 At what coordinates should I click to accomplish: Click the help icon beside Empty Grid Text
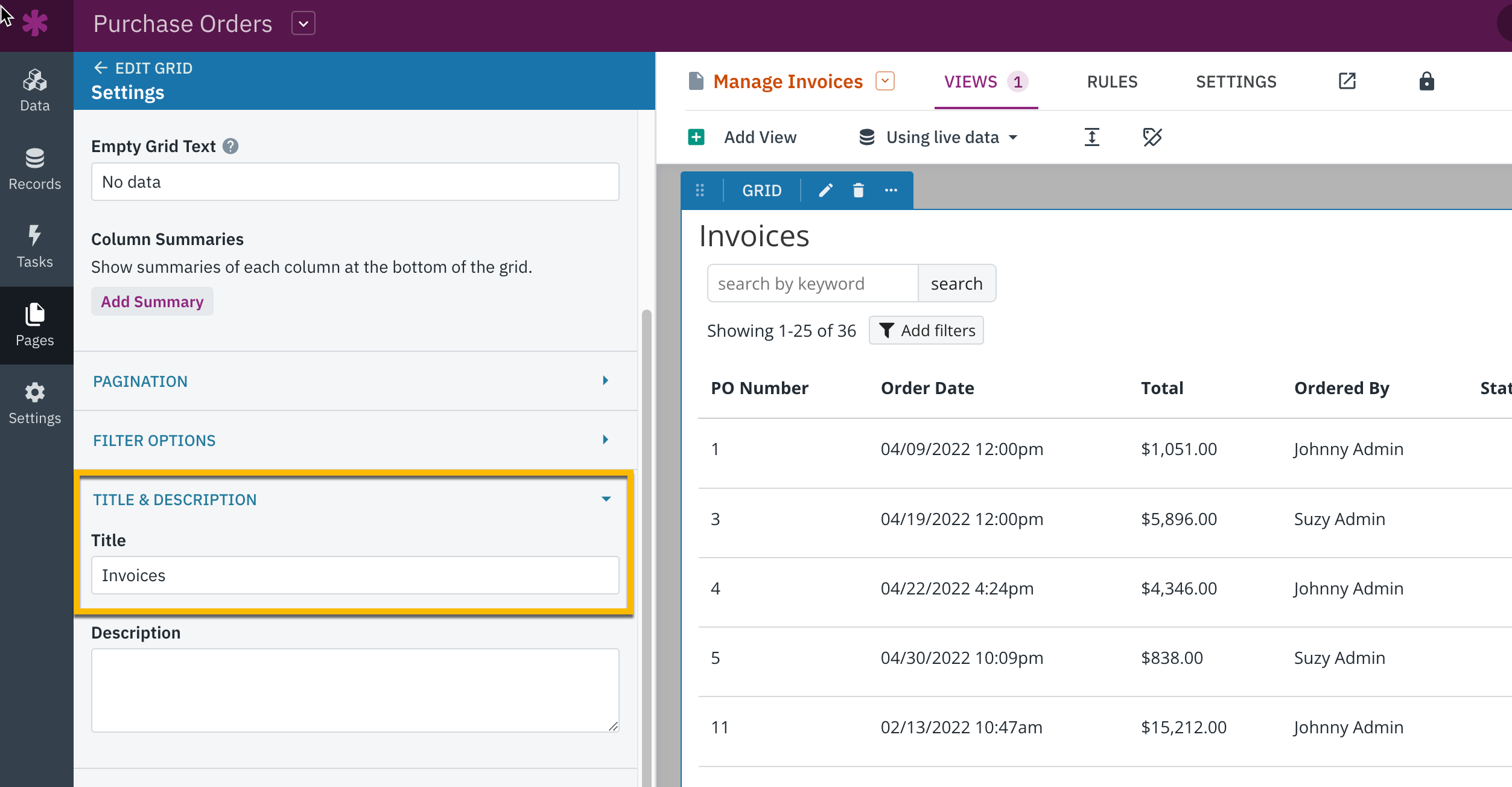pos(230,146)
